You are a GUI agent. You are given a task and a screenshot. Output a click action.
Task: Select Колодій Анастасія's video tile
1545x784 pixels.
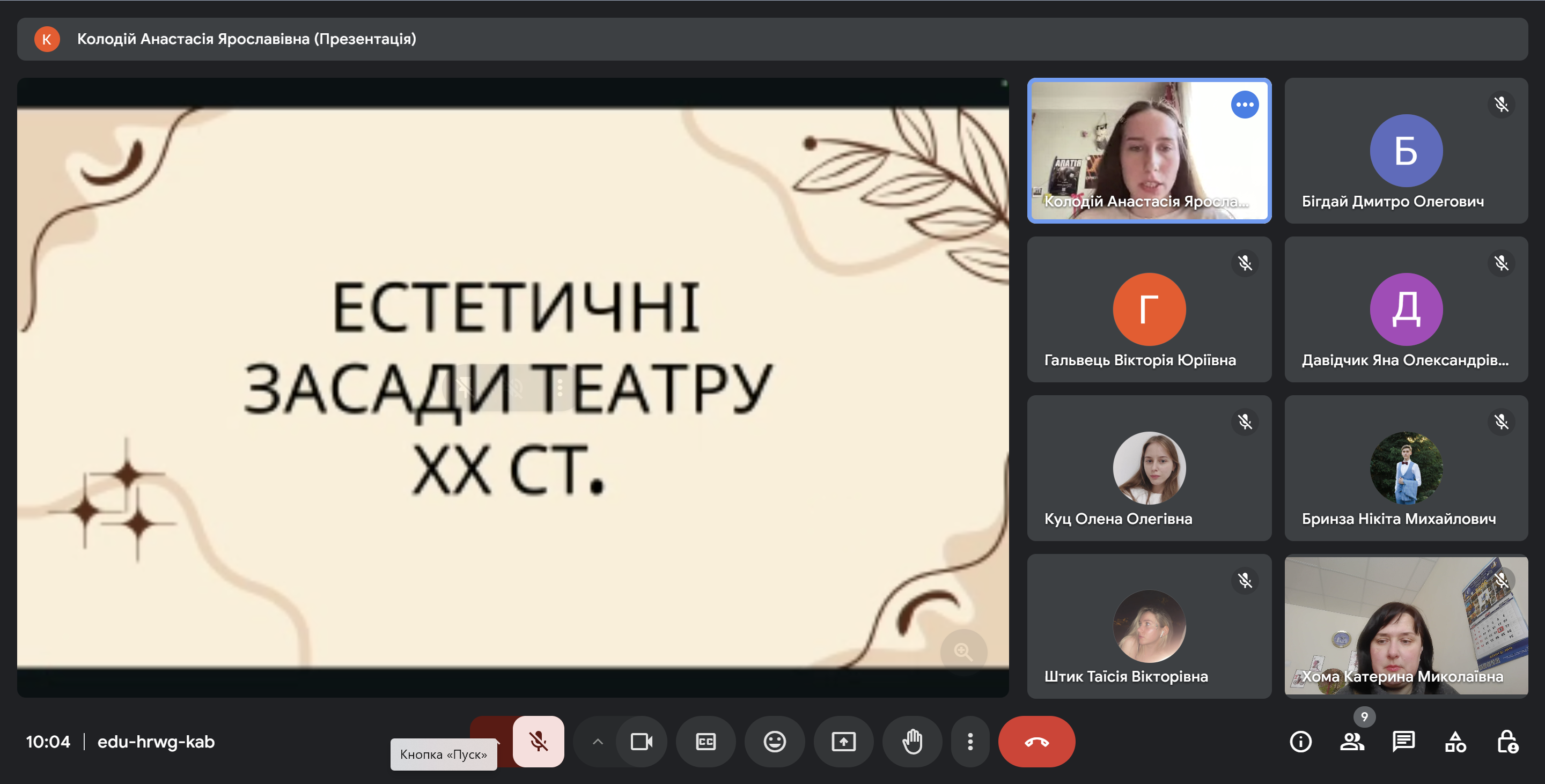pos(1149,151)
